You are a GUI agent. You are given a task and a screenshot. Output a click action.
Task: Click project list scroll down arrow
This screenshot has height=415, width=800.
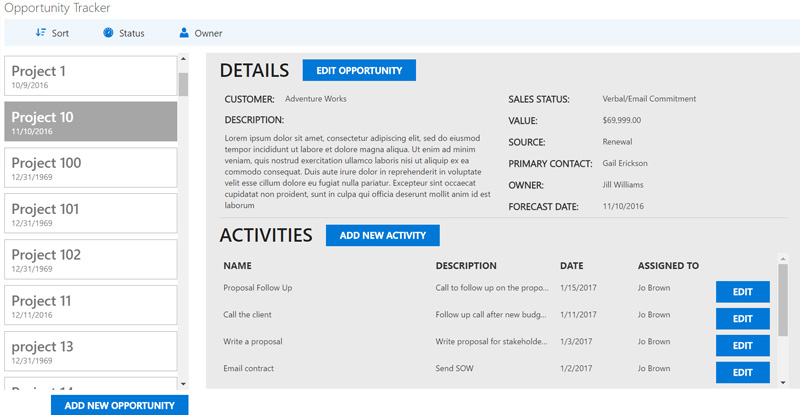183,384
